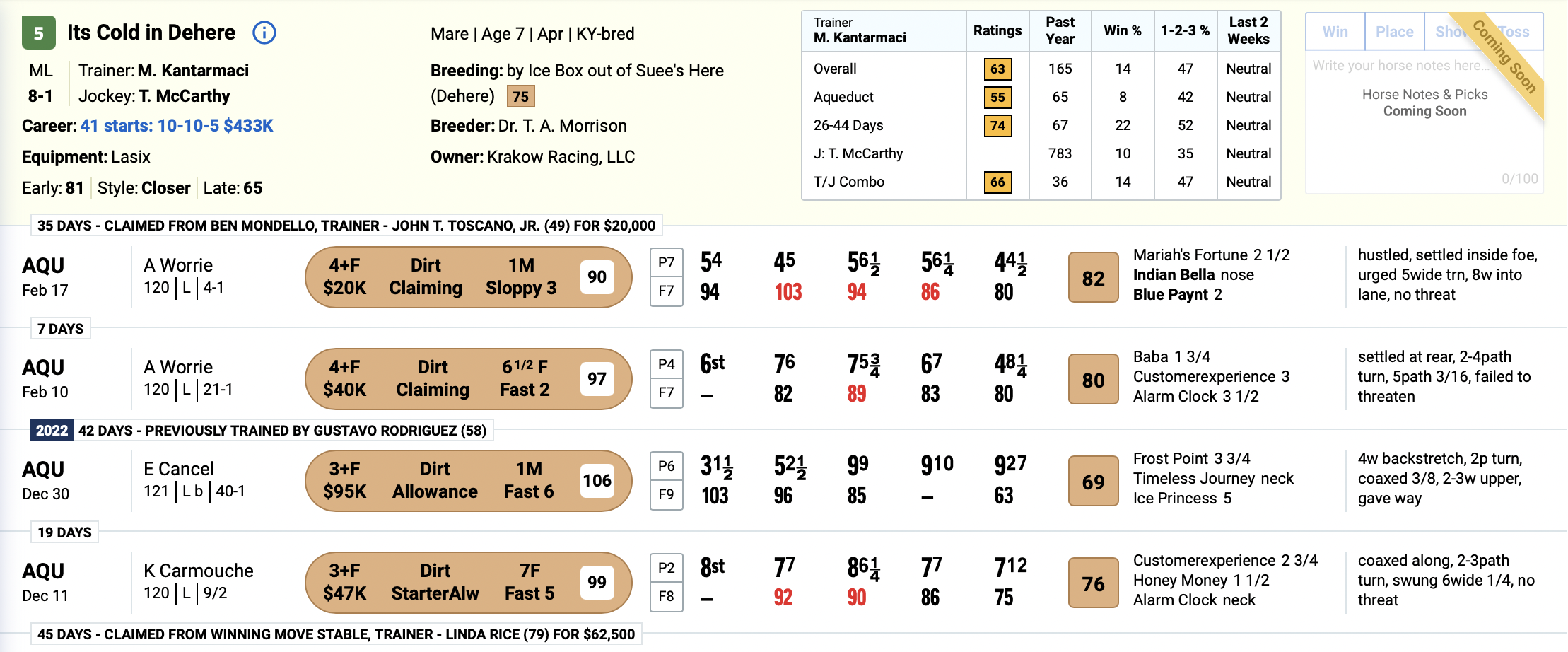Select the Win tab in notes panel

[1335, 32]
